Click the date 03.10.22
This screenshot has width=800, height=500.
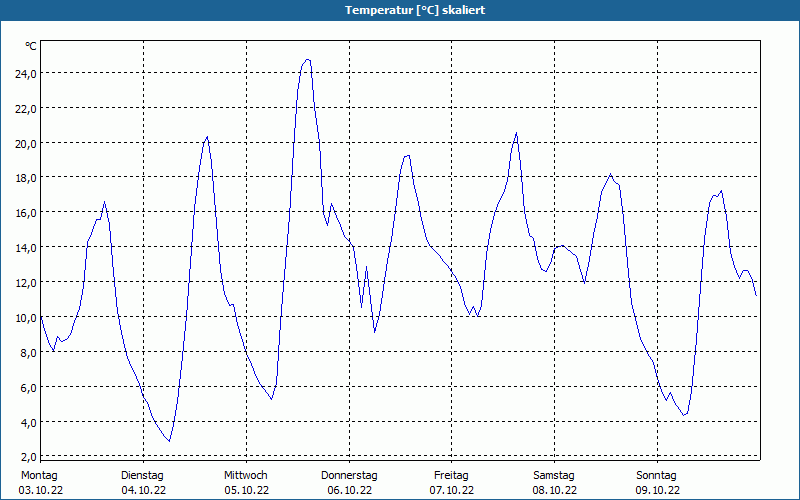click(41, 490)
